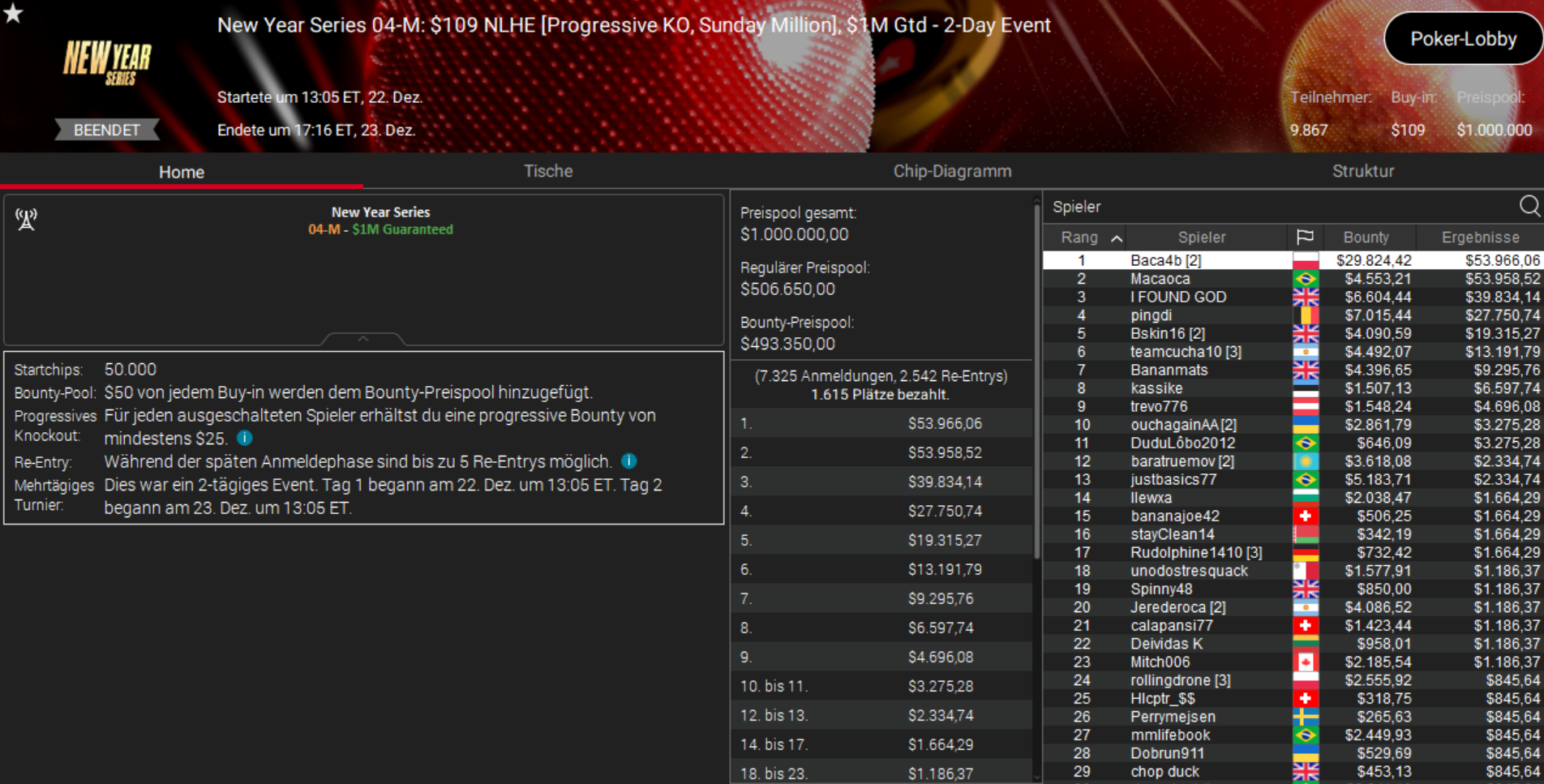Click Perrymejsen's Sweden flag
This screenshot has width=1544, height=784.
pos(1306,717)
